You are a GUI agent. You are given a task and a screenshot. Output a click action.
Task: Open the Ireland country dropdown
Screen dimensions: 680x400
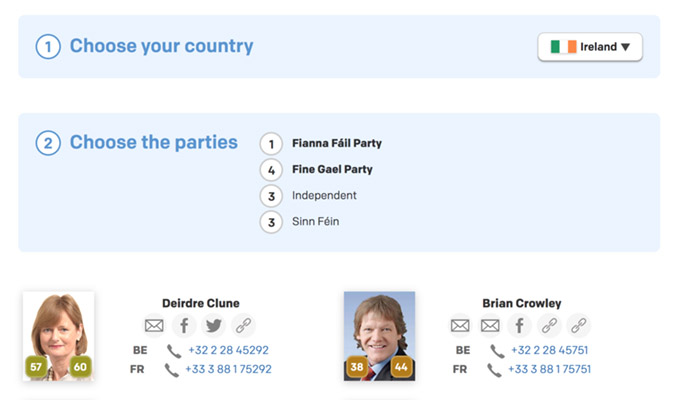[590, 47]
